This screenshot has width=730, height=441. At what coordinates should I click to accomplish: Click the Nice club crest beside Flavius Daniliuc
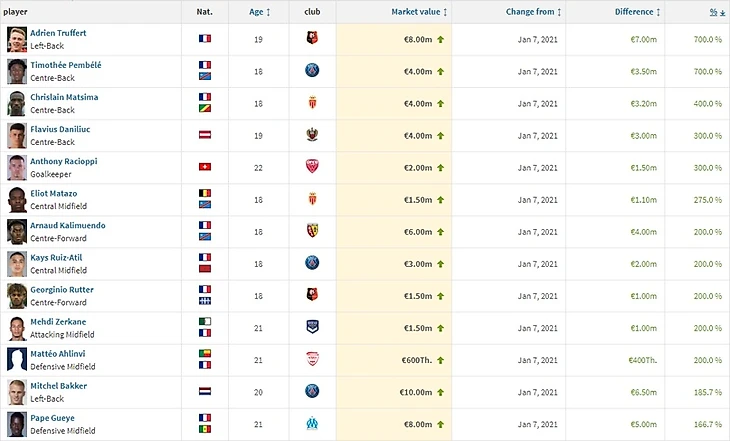311,135
